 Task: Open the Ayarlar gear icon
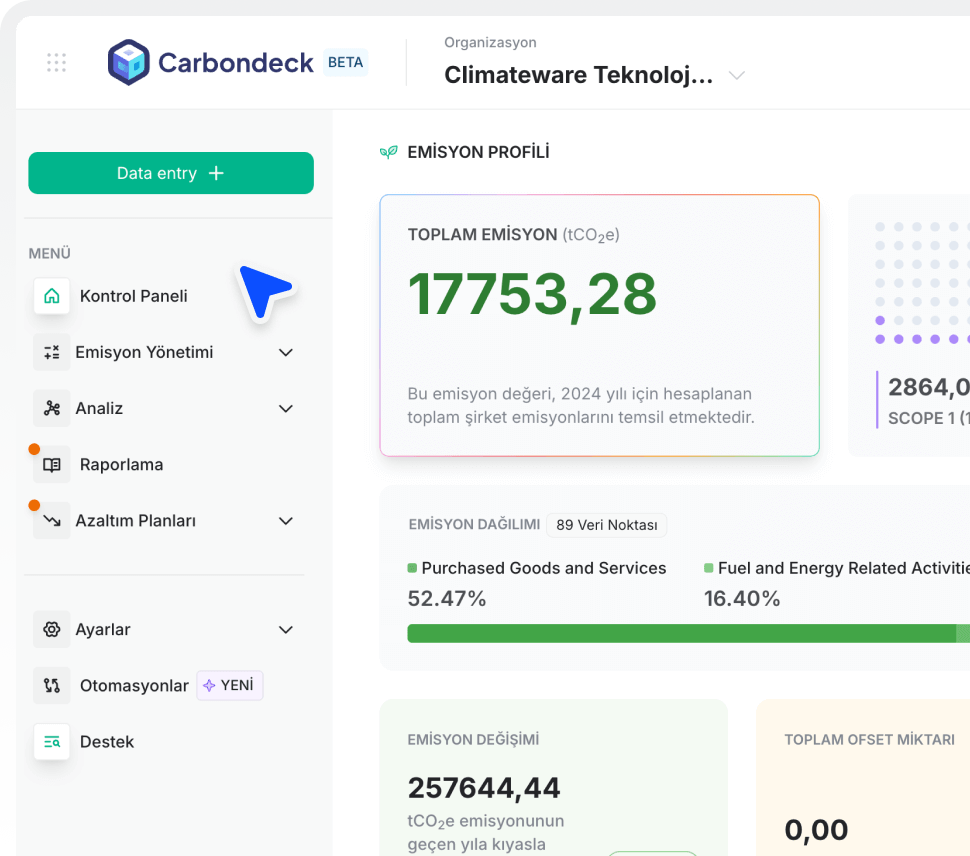click(x=51, y=629)
